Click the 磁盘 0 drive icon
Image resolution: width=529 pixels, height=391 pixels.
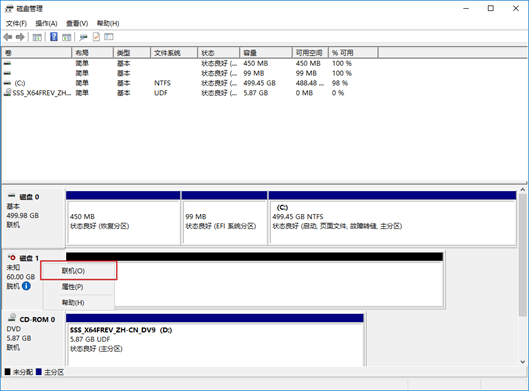[x=12, y=196]
